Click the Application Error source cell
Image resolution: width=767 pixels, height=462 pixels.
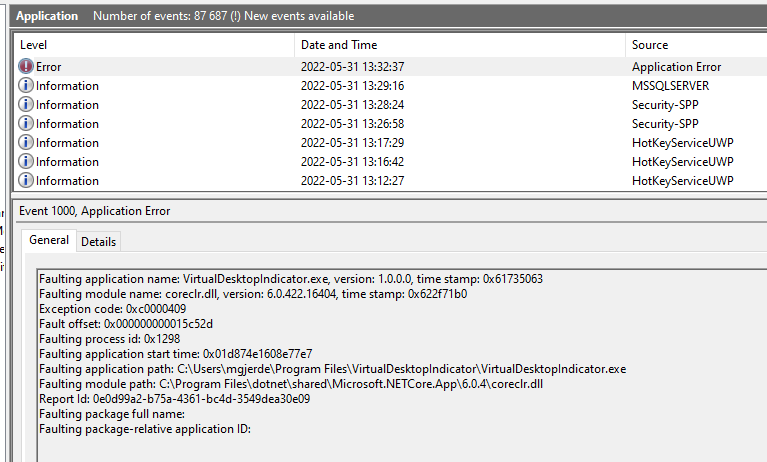[676, 67]
